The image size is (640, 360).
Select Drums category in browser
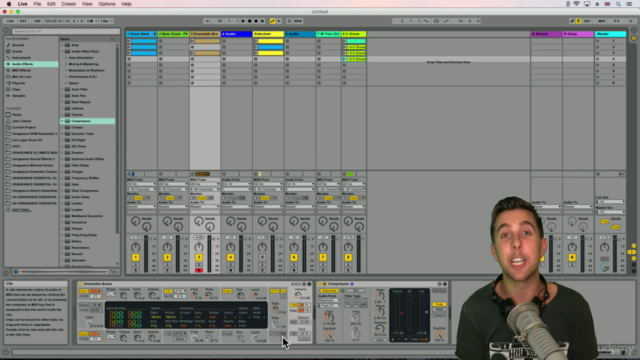[17, 51]
